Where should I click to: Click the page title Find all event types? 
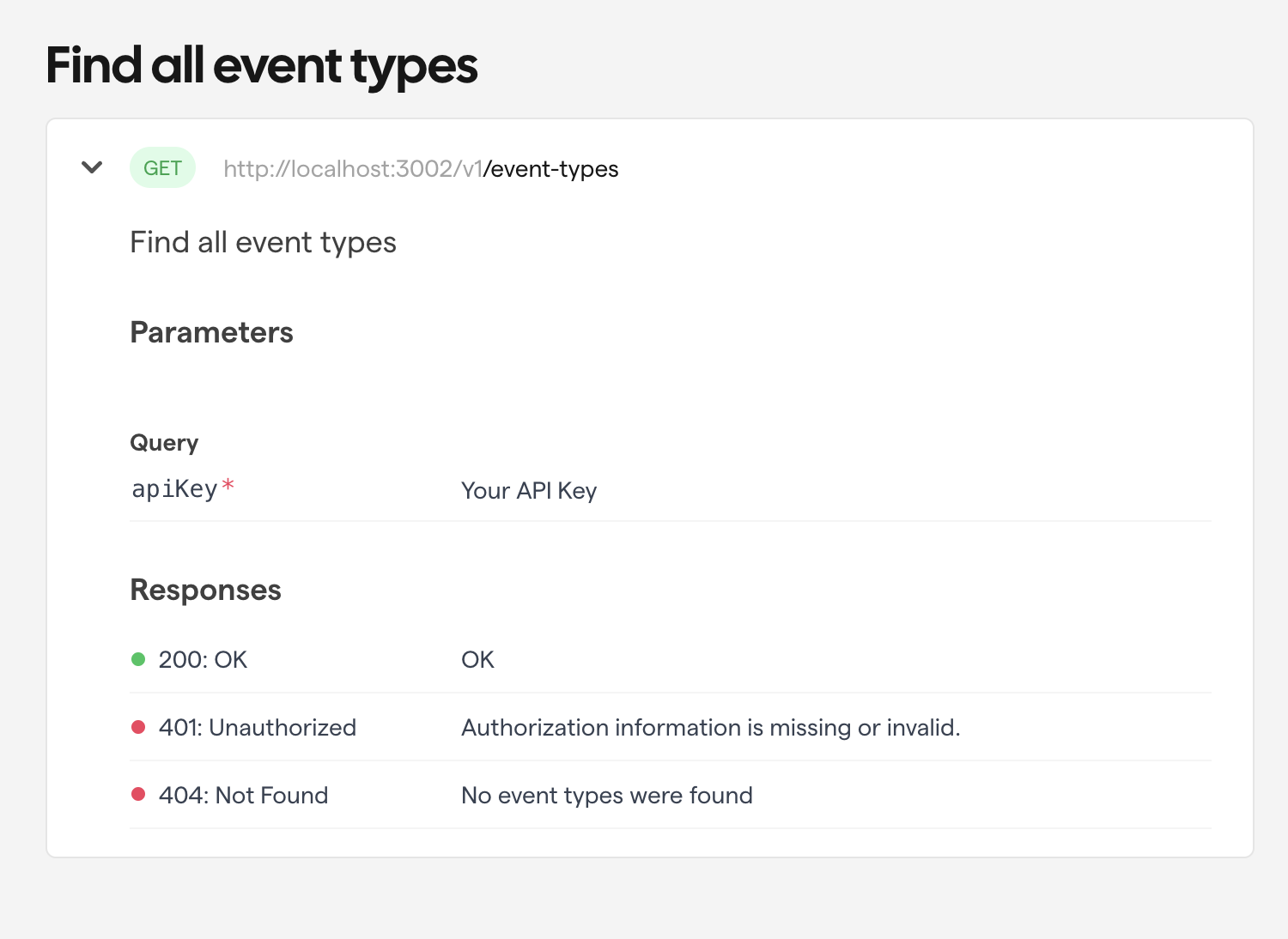(x=262, y=66)
